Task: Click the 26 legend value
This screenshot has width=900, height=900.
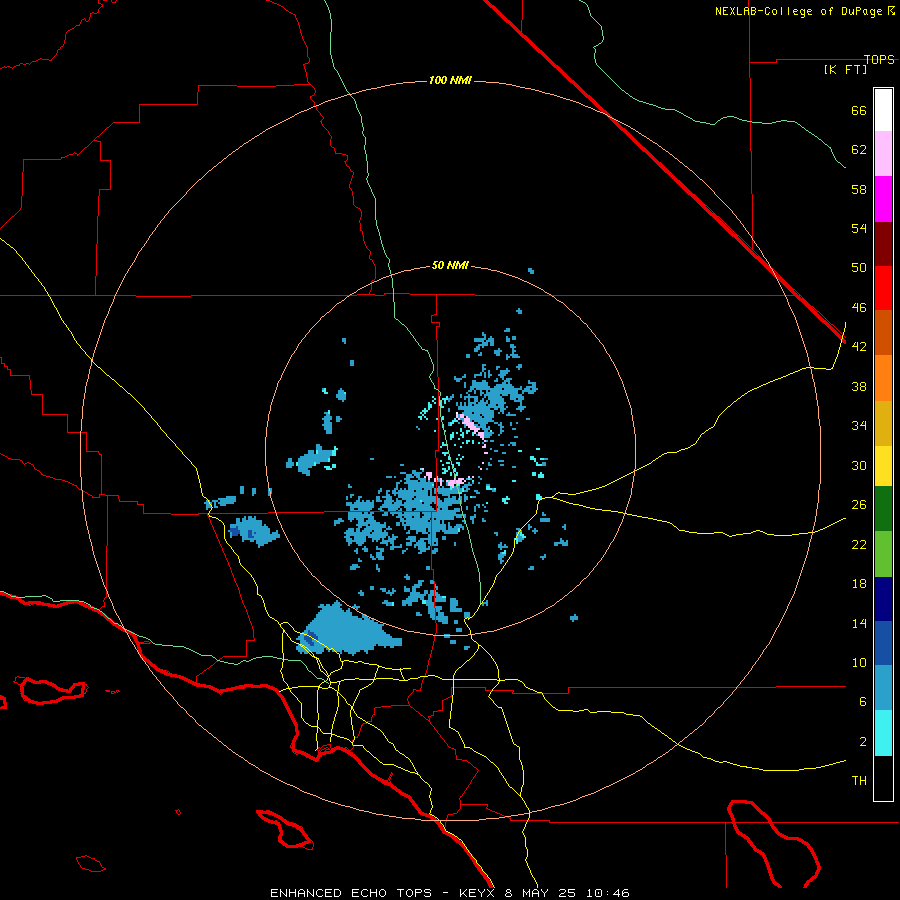Action: tap(859, 505)
